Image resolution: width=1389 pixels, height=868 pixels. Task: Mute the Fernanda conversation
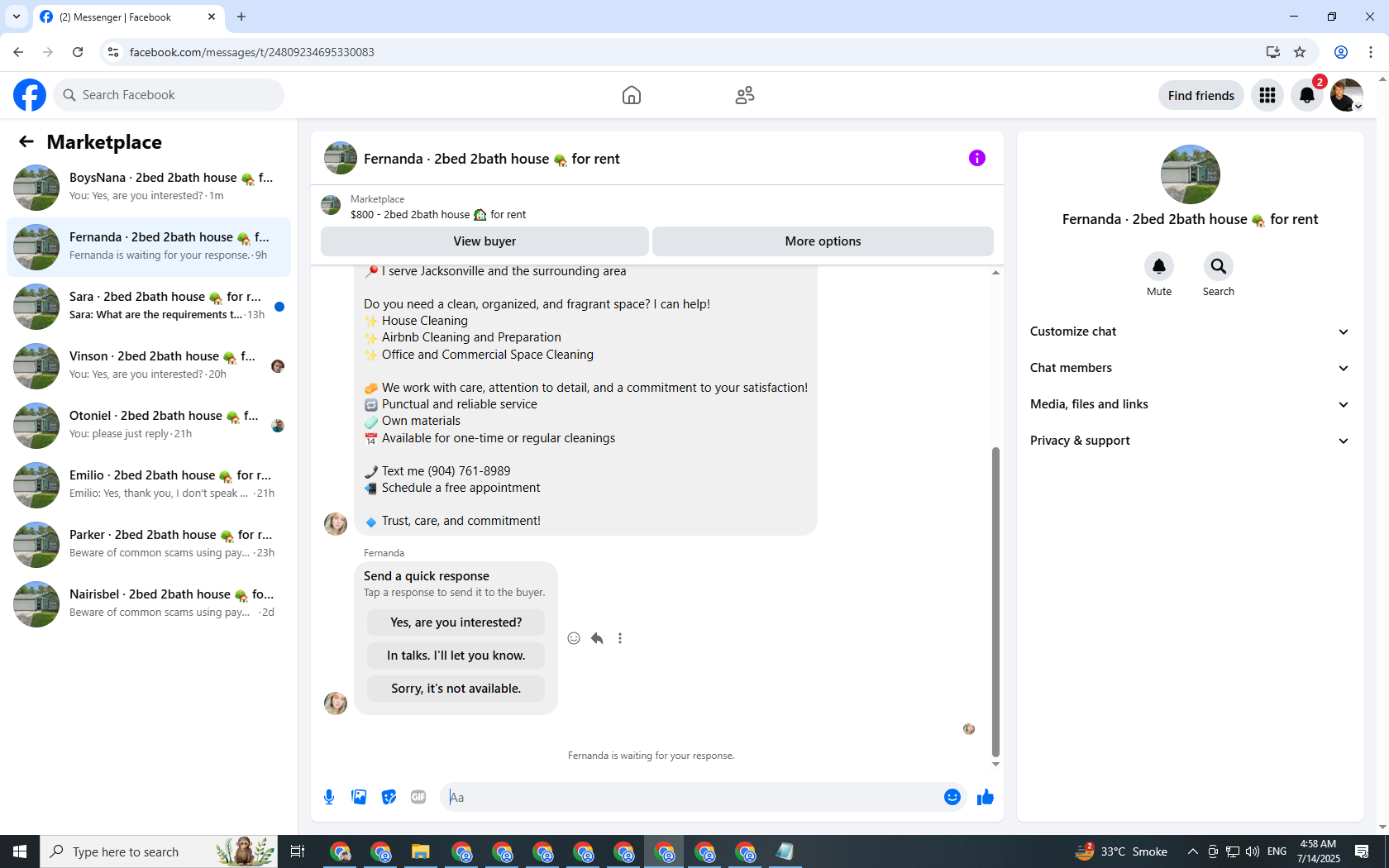pyautogui.click(x=1159, y=266)
